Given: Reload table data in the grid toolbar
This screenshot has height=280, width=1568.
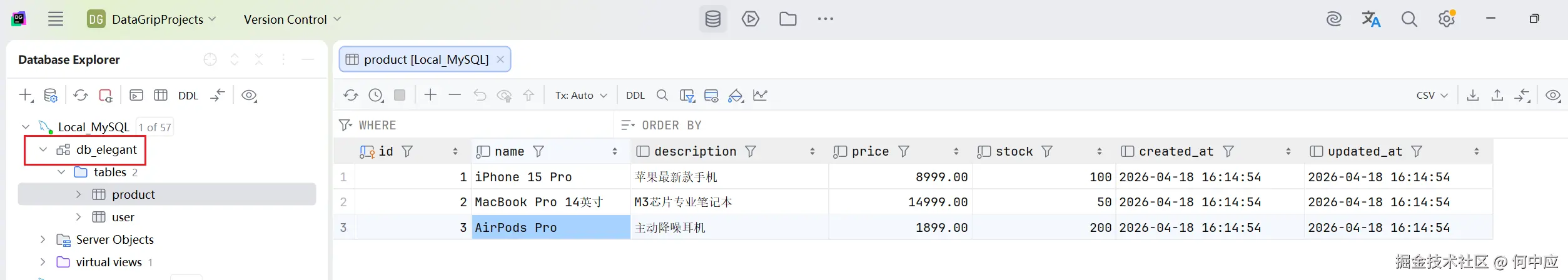Looking at the screenshot, I should point(350,95).
